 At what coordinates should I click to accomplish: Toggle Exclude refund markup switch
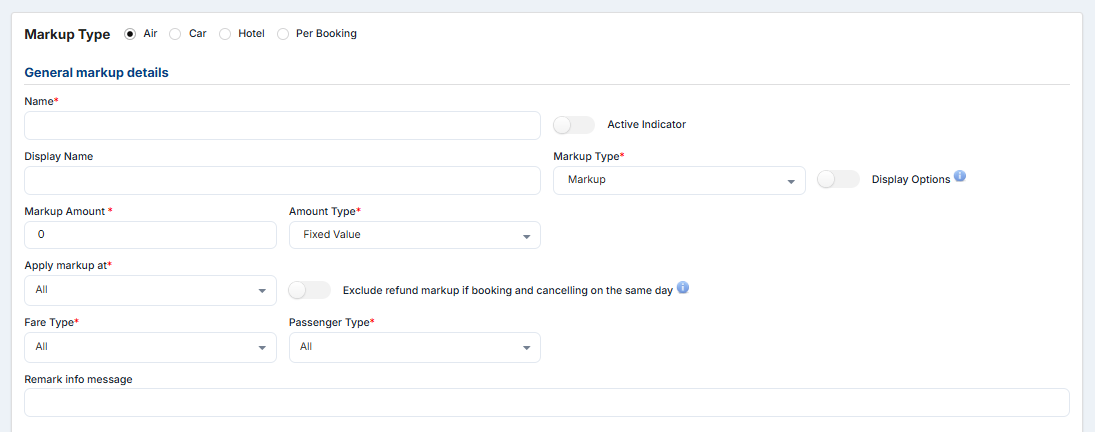tap(309, 290)
